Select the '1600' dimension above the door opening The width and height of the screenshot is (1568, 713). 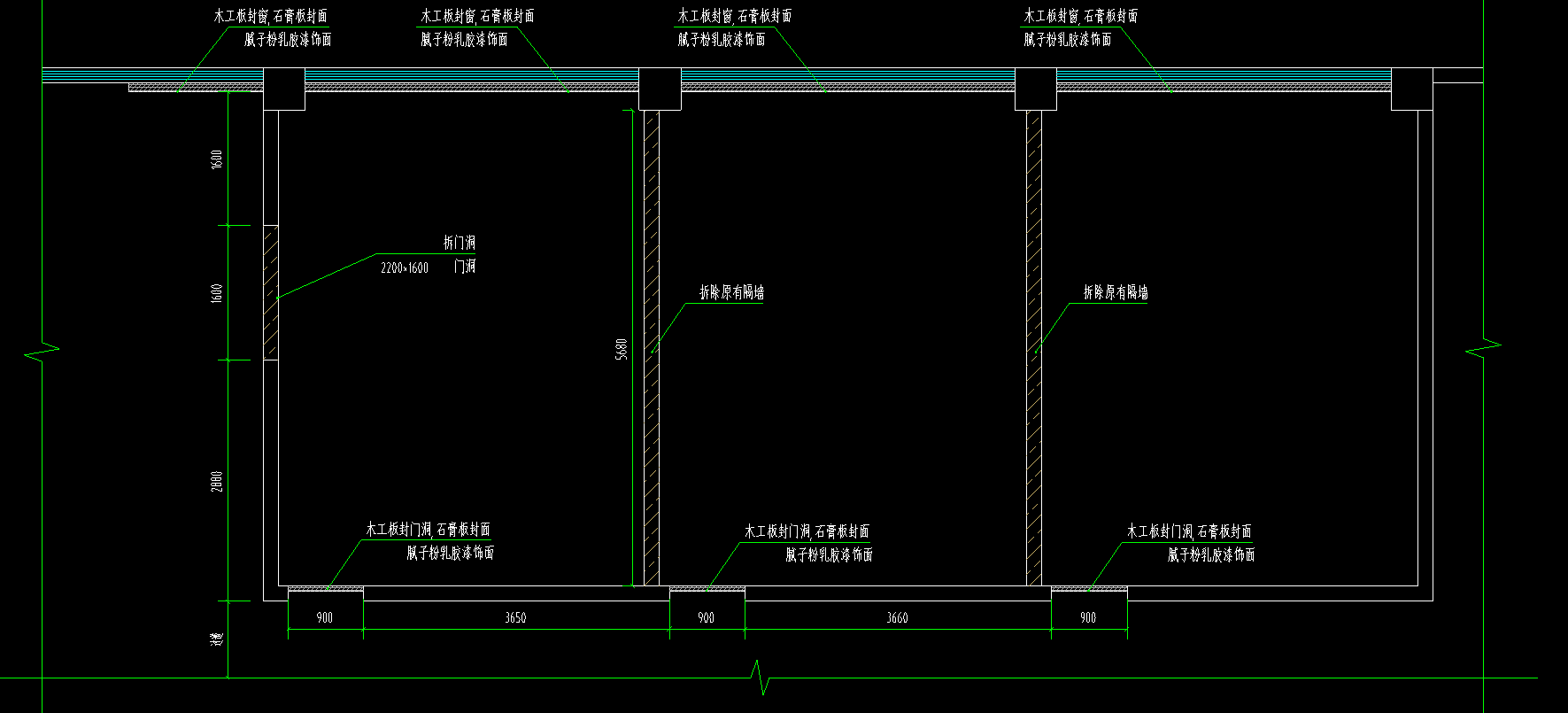[x=218, y=159]
